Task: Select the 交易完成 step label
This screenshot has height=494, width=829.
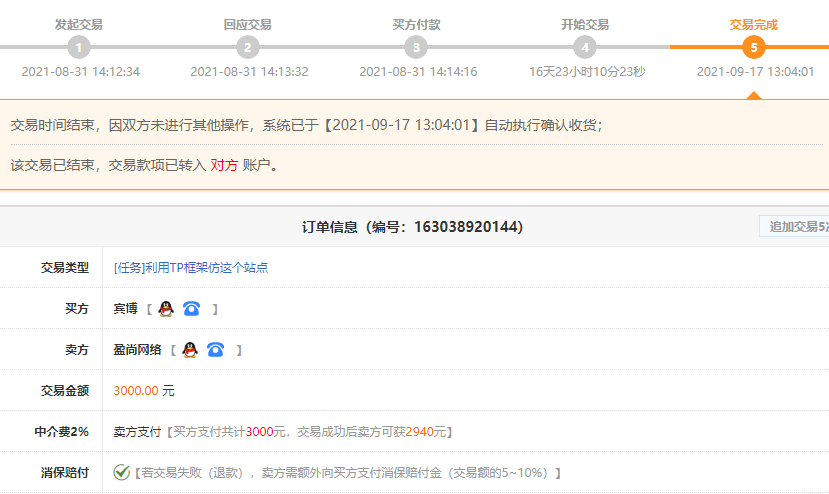Action: click(x=753, y=24)
